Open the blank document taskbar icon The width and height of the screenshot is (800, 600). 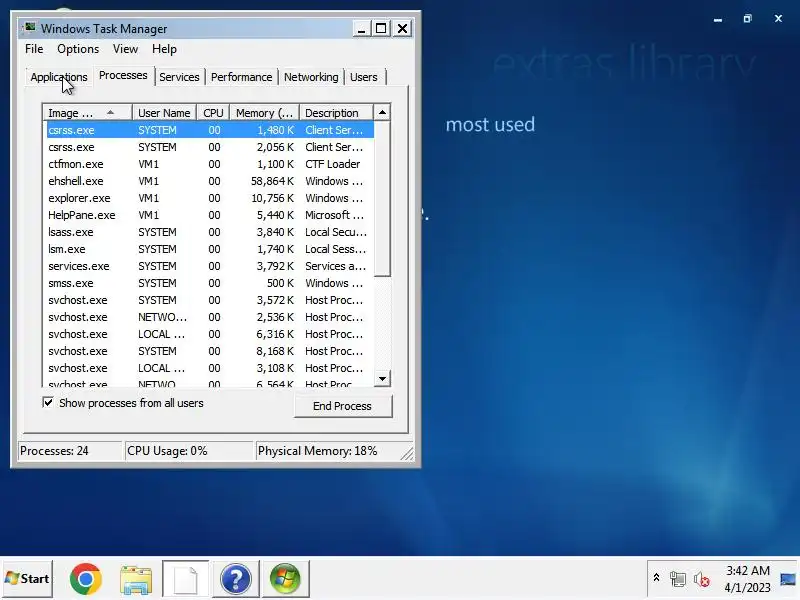(186, 579)
